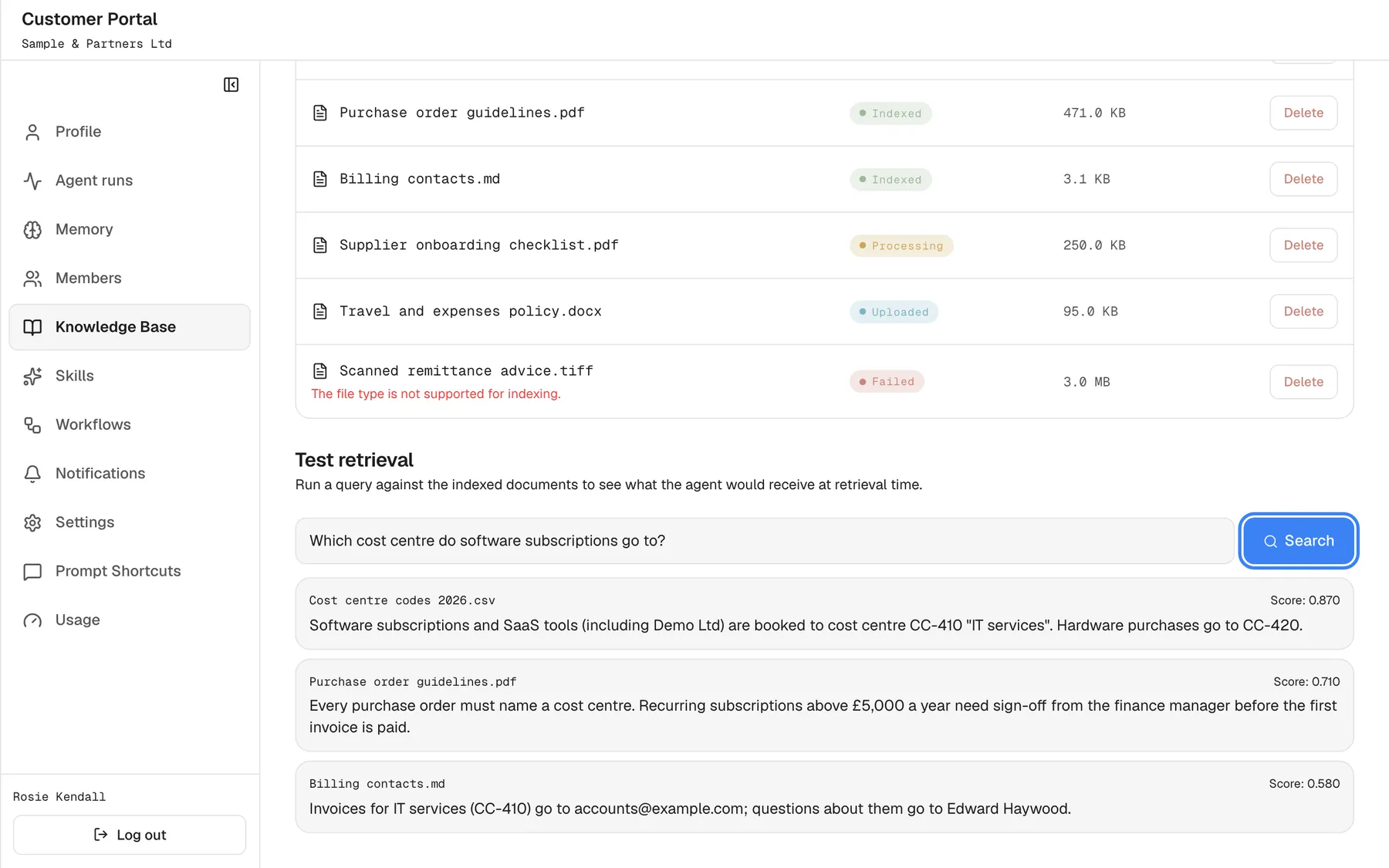Click the 'Rosie Kendall' user name
The image size is (1389, 868).
[59, 797]
